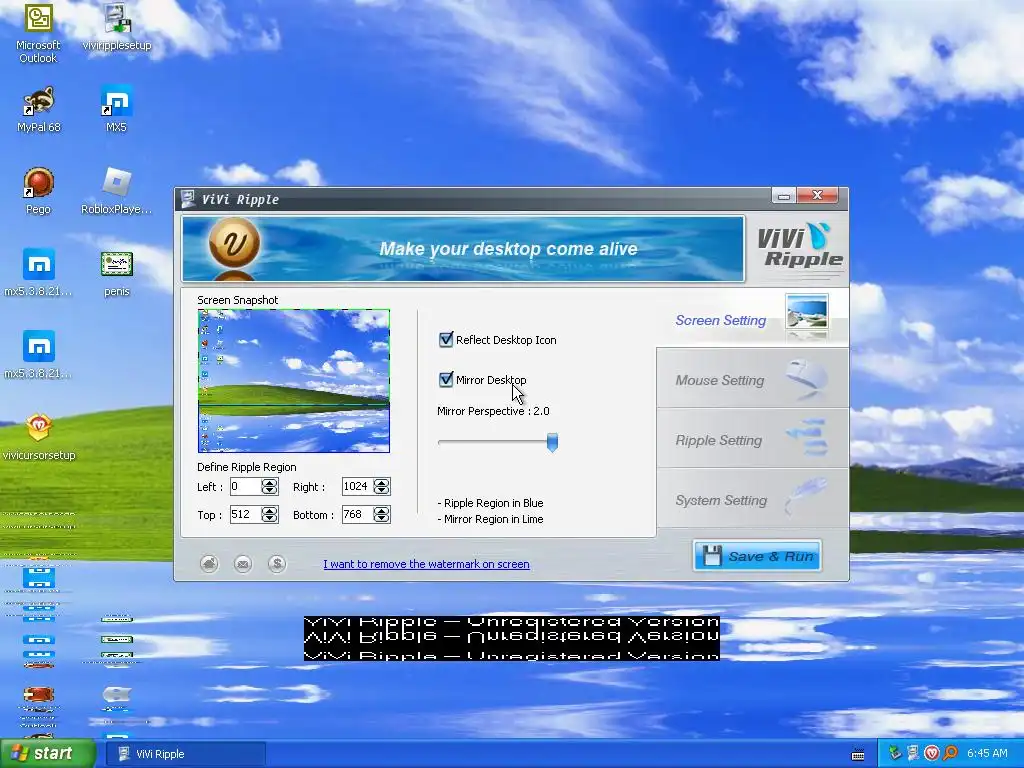Select the vivicursorsetup desktop icon
This screenshot has height=768, width=1024.
click(x=38, y=436)
